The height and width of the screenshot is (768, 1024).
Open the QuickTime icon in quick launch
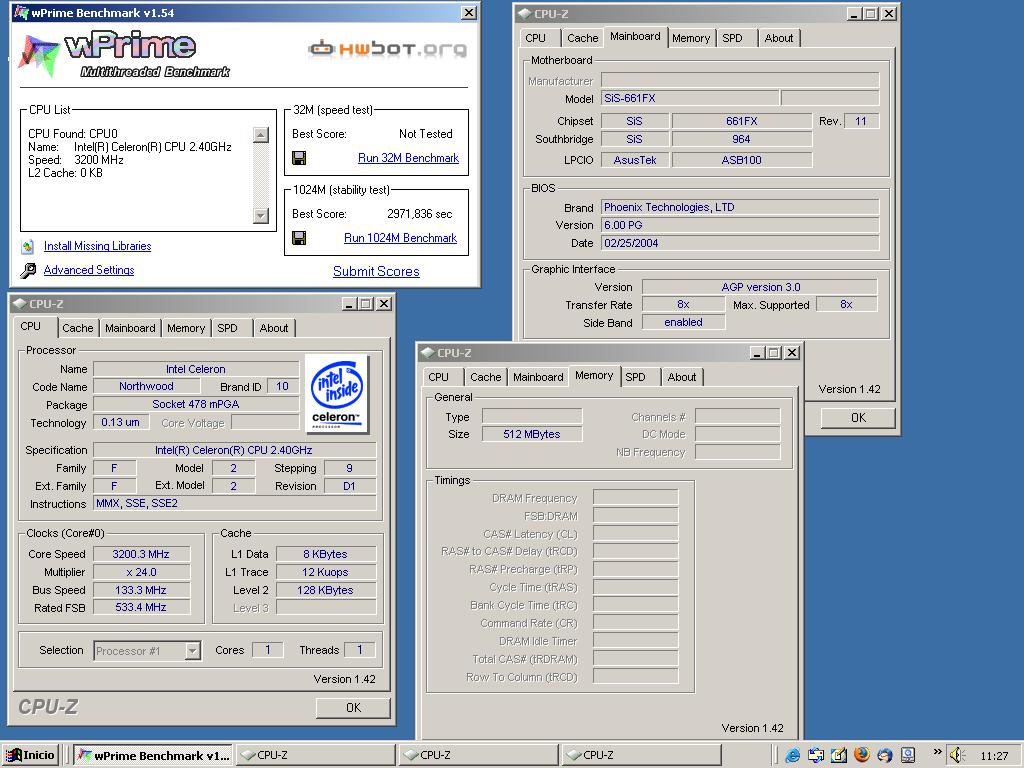coord(908,756)
